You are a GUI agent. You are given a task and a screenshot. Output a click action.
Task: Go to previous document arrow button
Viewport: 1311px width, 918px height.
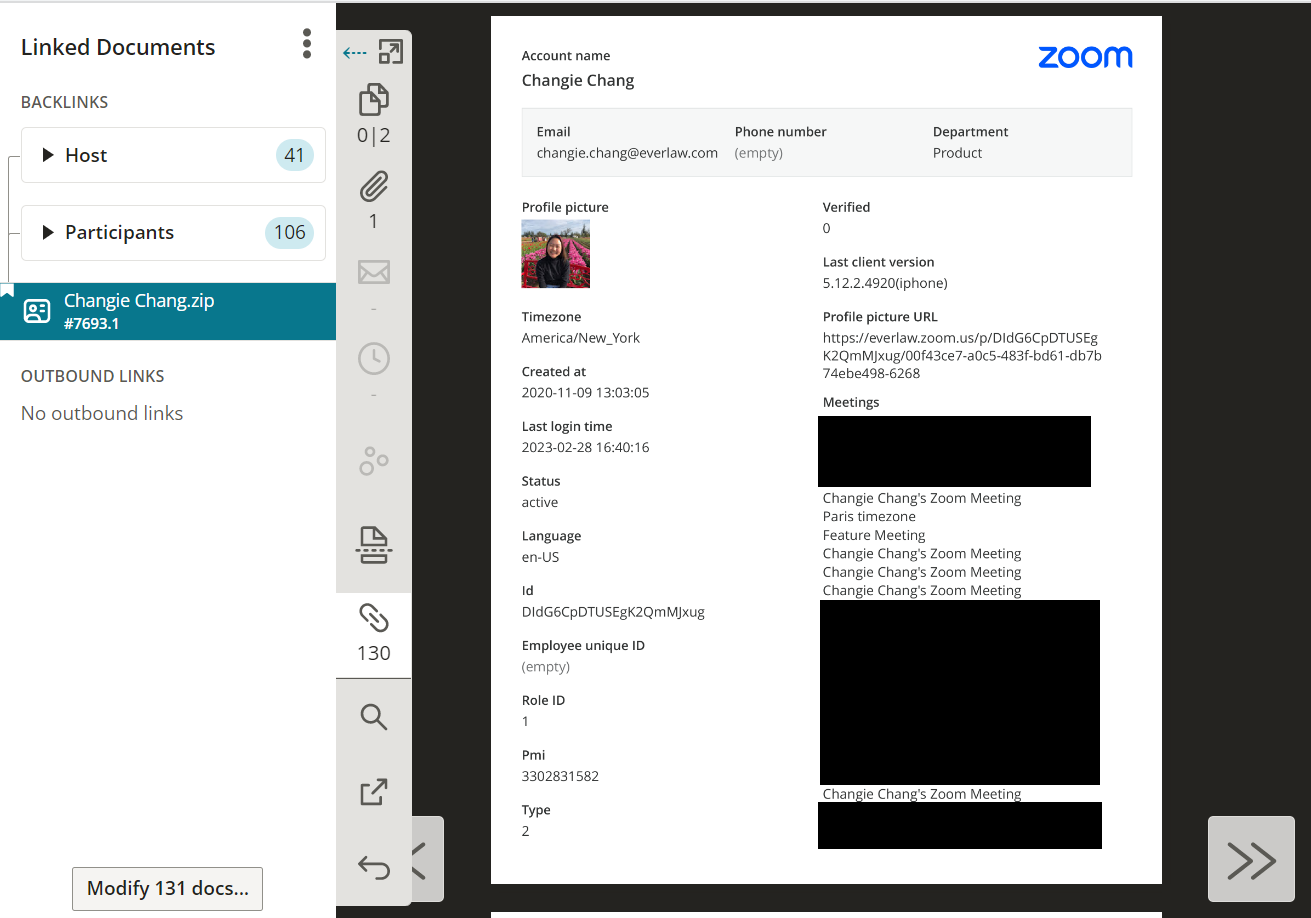[x=427, y=859]
